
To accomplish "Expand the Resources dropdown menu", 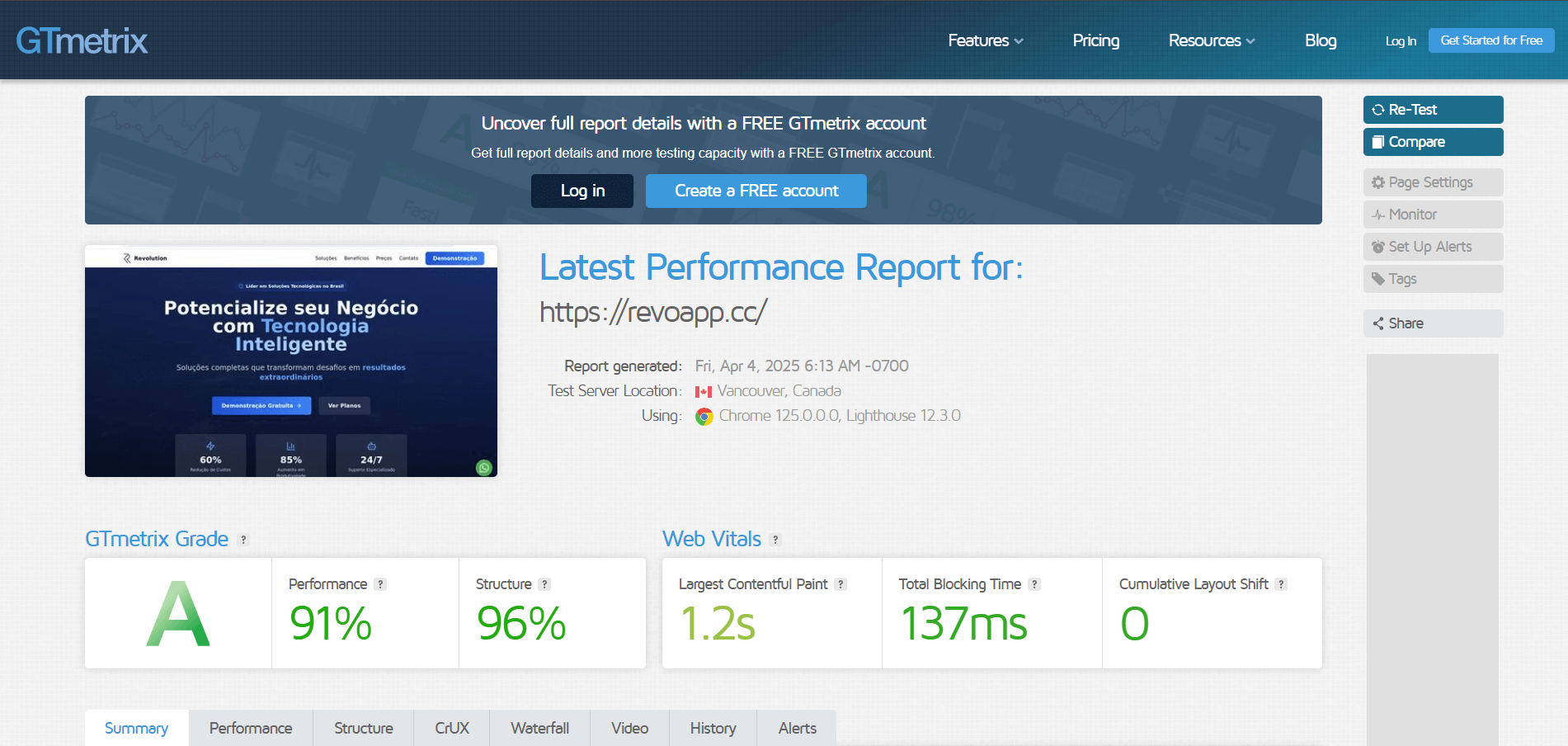I will click(x=1211, y=40).
